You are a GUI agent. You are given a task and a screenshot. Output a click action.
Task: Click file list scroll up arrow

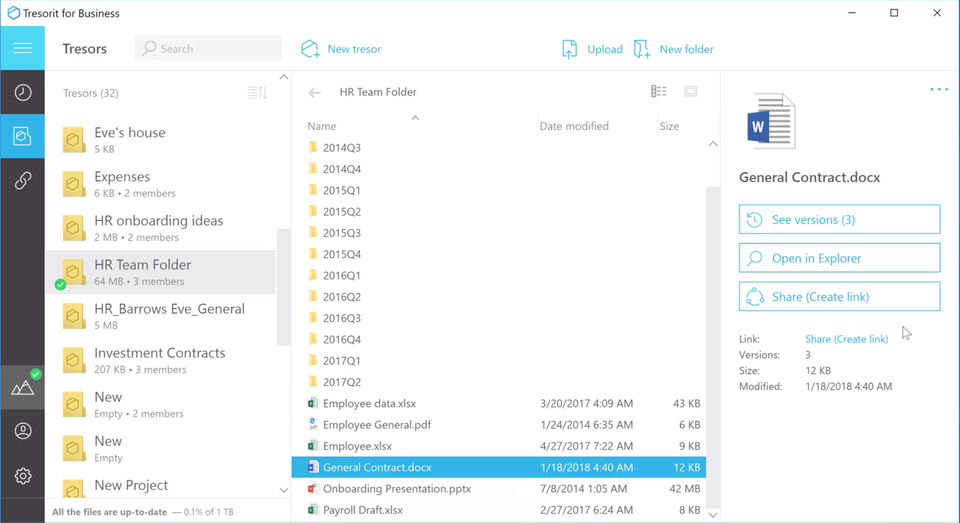[x=713, y=144]
